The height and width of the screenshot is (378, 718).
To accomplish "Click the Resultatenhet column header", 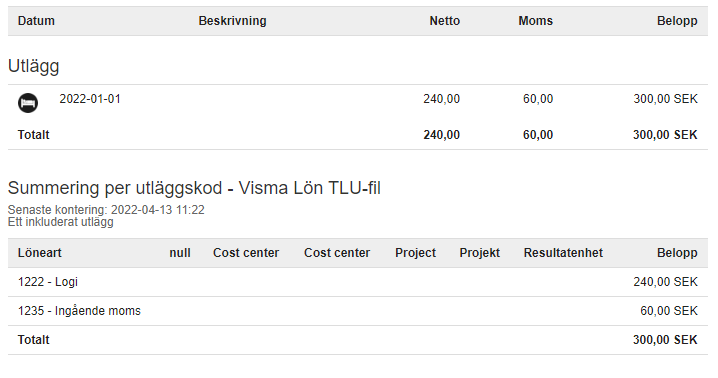I will (x=563, y=253).
